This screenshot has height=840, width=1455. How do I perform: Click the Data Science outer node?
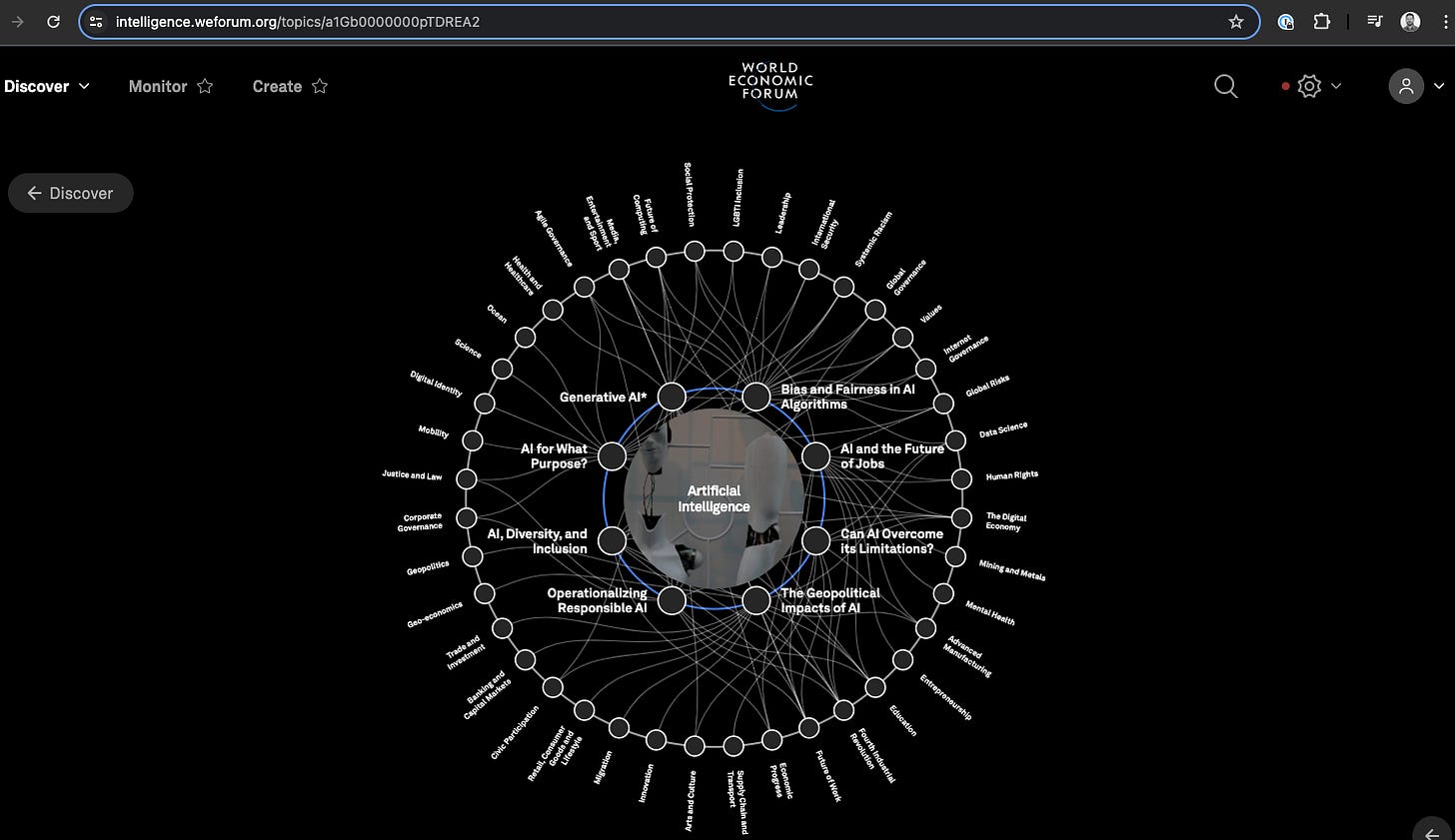[x=955, y=440]
